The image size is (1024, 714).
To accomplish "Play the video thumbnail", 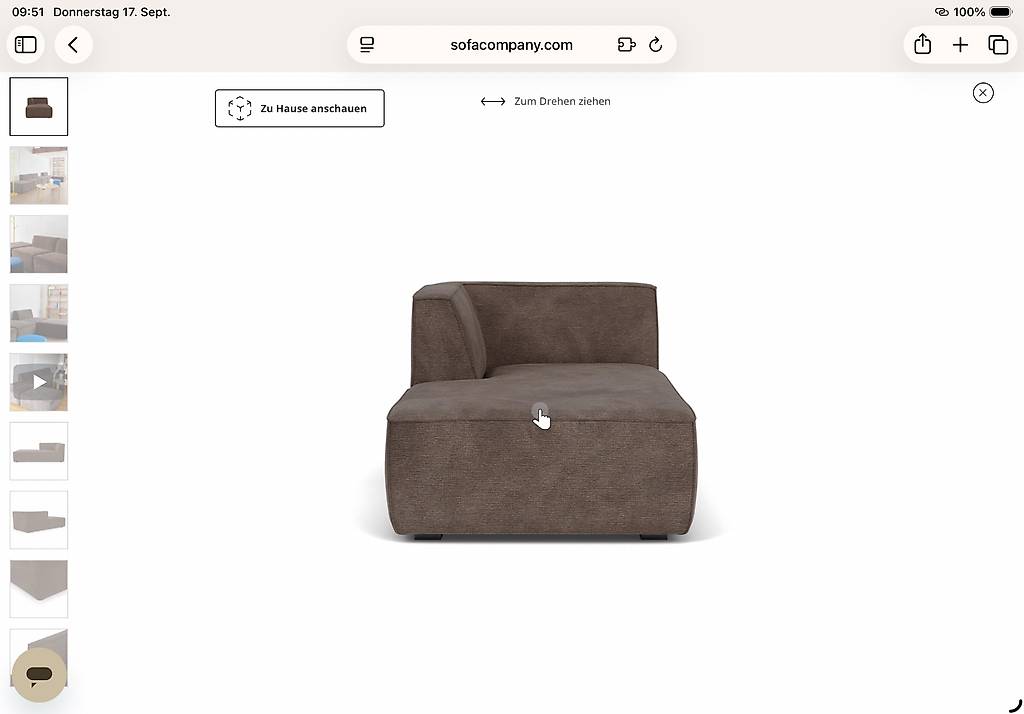I will point(39,382).
